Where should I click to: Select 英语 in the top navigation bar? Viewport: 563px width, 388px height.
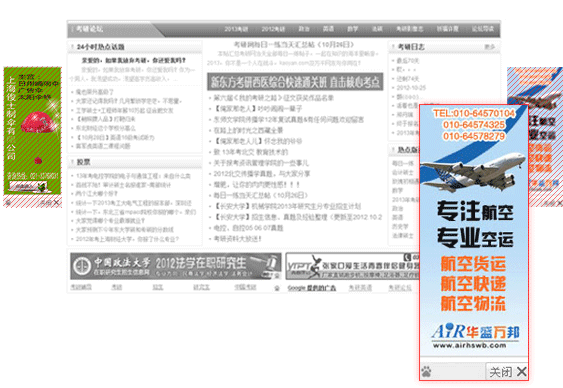coord(328,29)
